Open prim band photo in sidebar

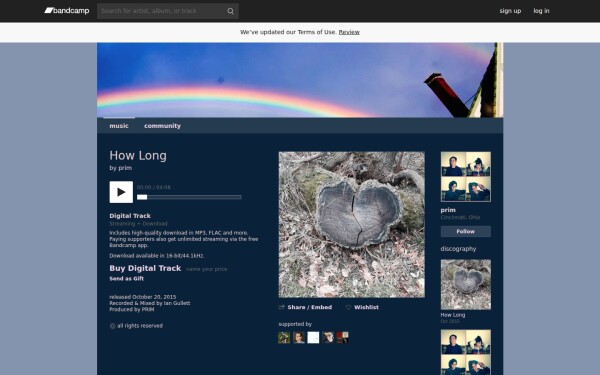click(x=466, y=177)
